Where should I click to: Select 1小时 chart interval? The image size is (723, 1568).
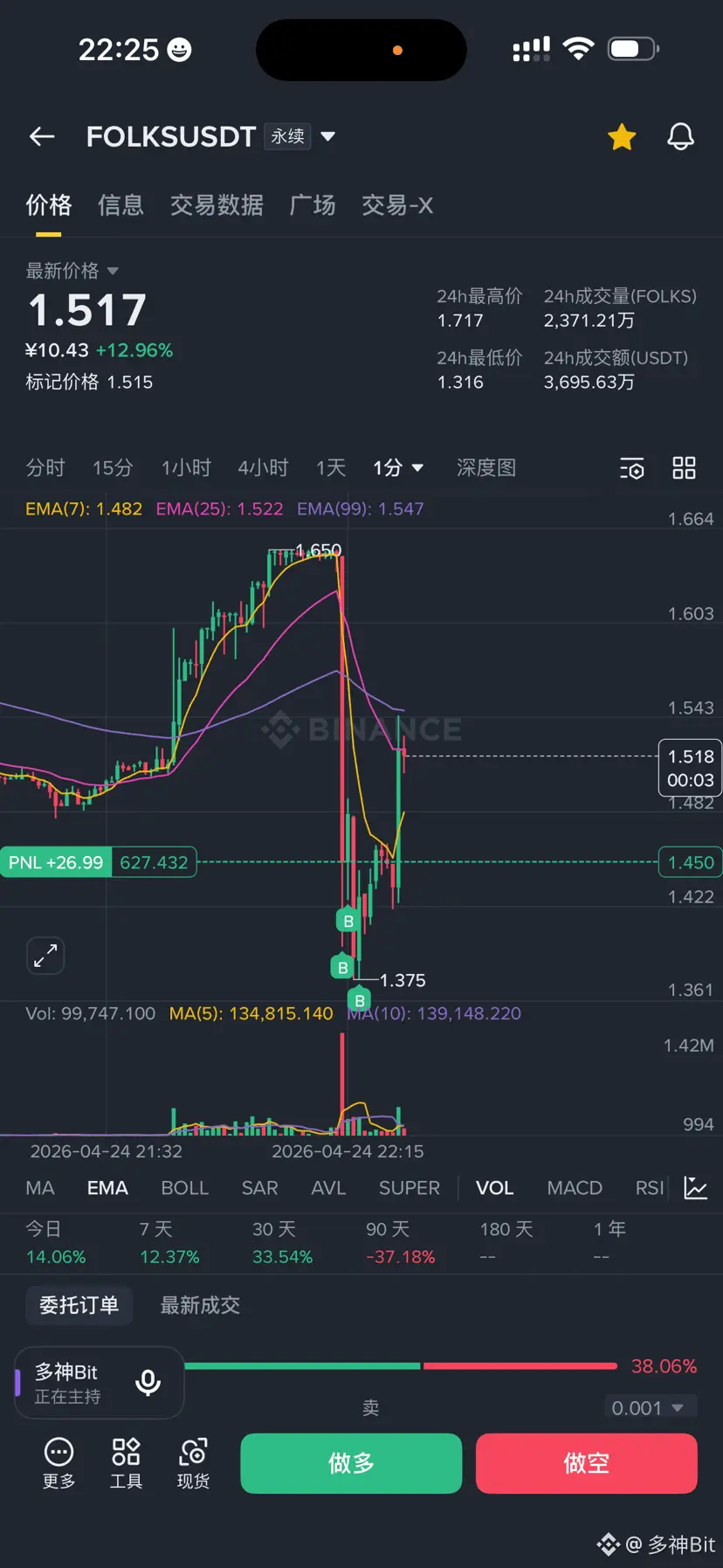coord(186,468)
